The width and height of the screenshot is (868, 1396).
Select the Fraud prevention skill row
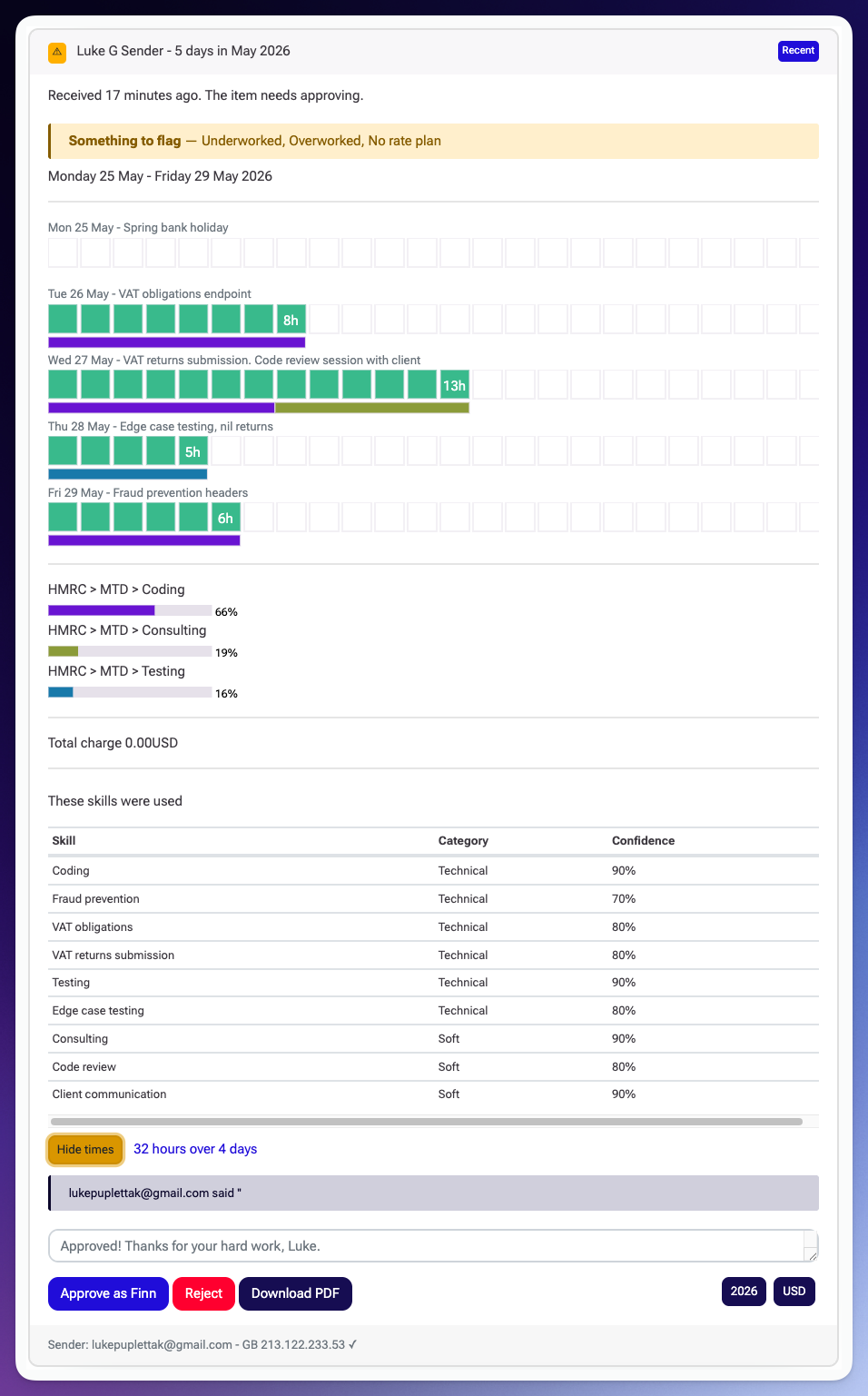click(x=433, y=899)
